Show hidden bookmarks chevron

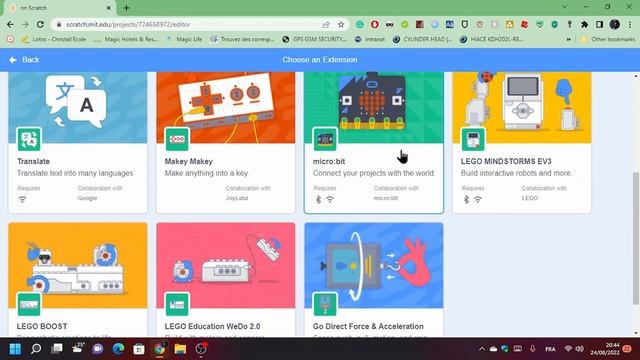[569, 39]
